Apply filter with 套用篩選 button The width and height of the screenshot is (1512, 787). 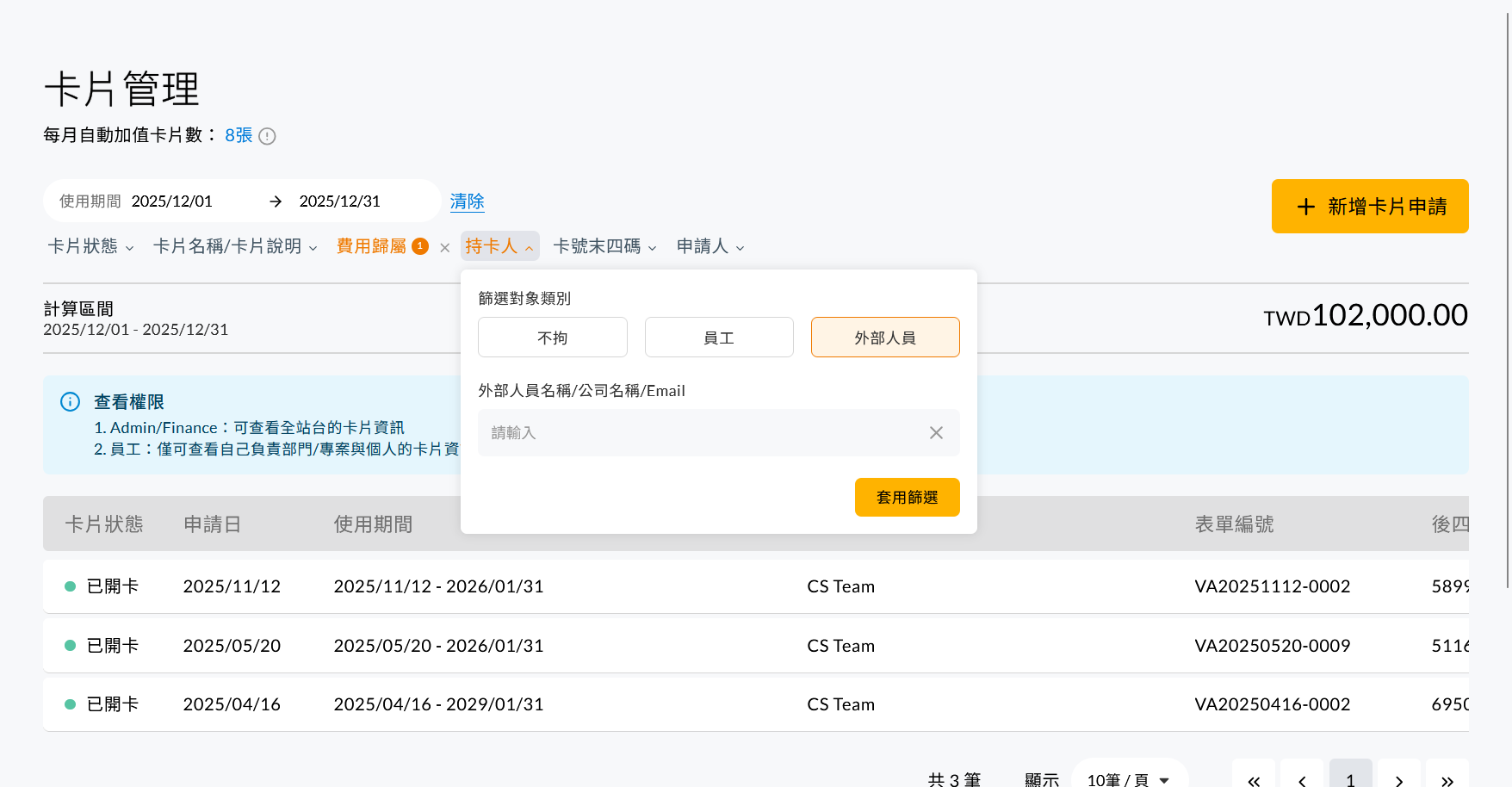(x=908, y=497)
